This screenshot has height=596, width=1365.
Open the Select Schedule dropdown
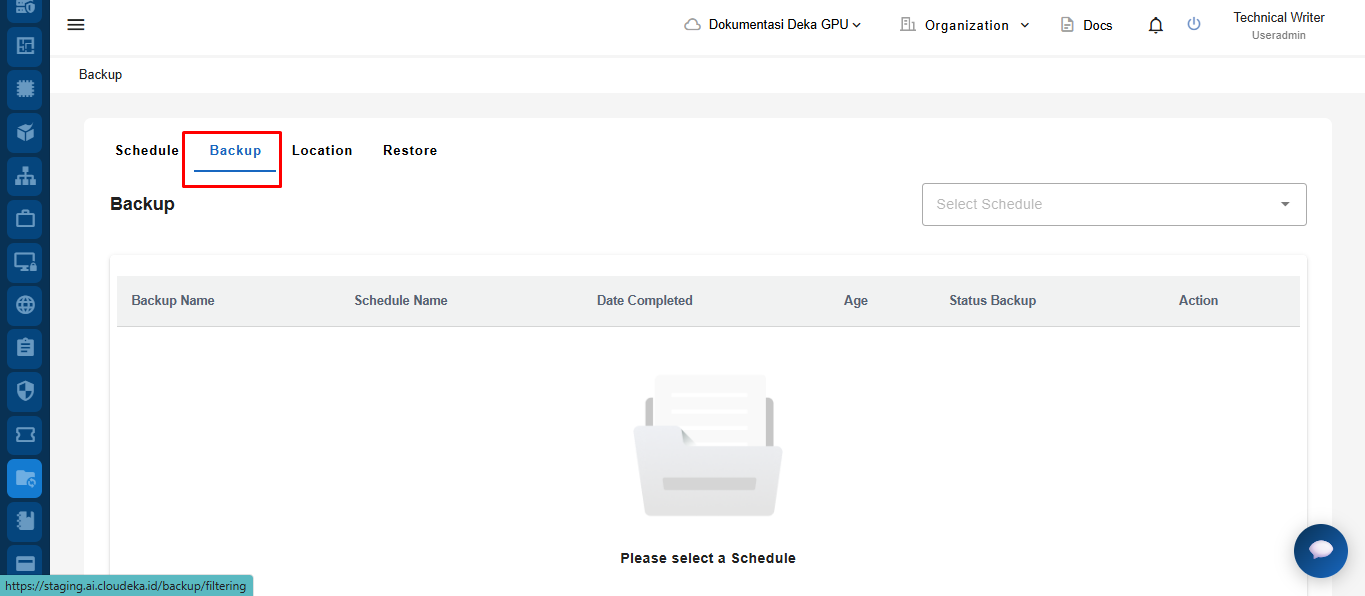(1113, 204)
